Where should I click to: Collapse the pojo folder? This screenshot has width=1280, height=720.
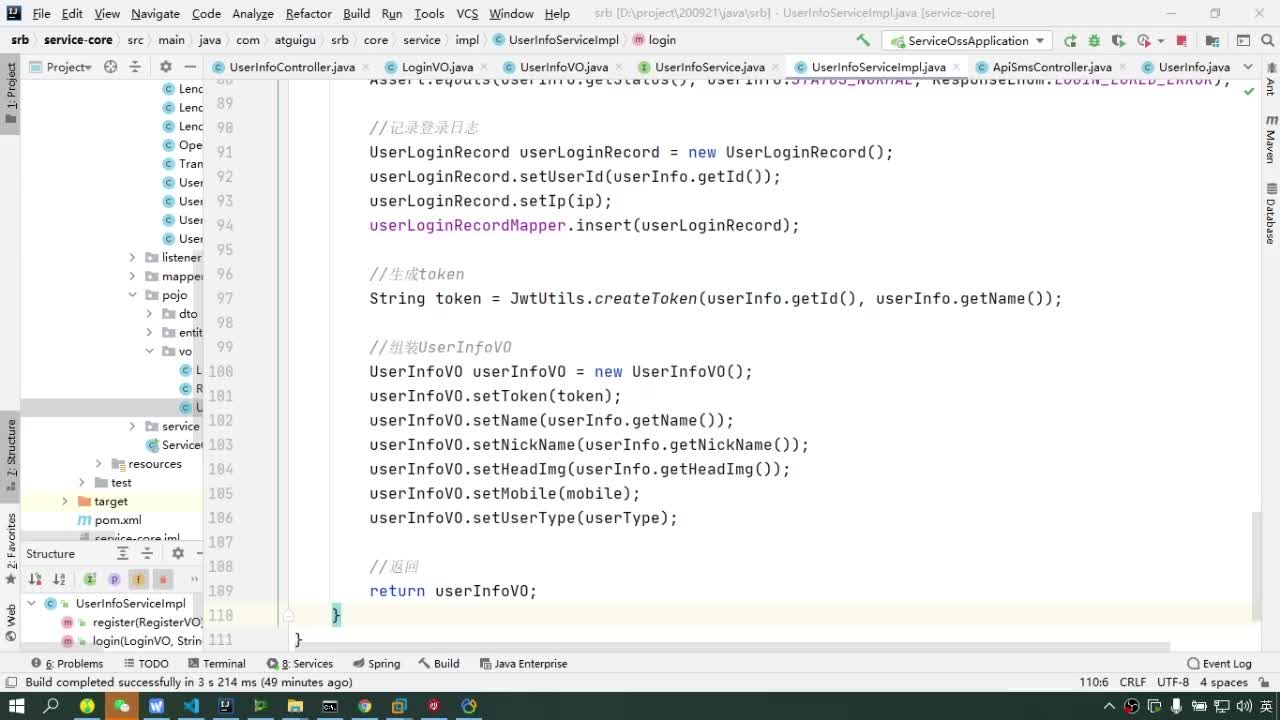coord(132,295)
